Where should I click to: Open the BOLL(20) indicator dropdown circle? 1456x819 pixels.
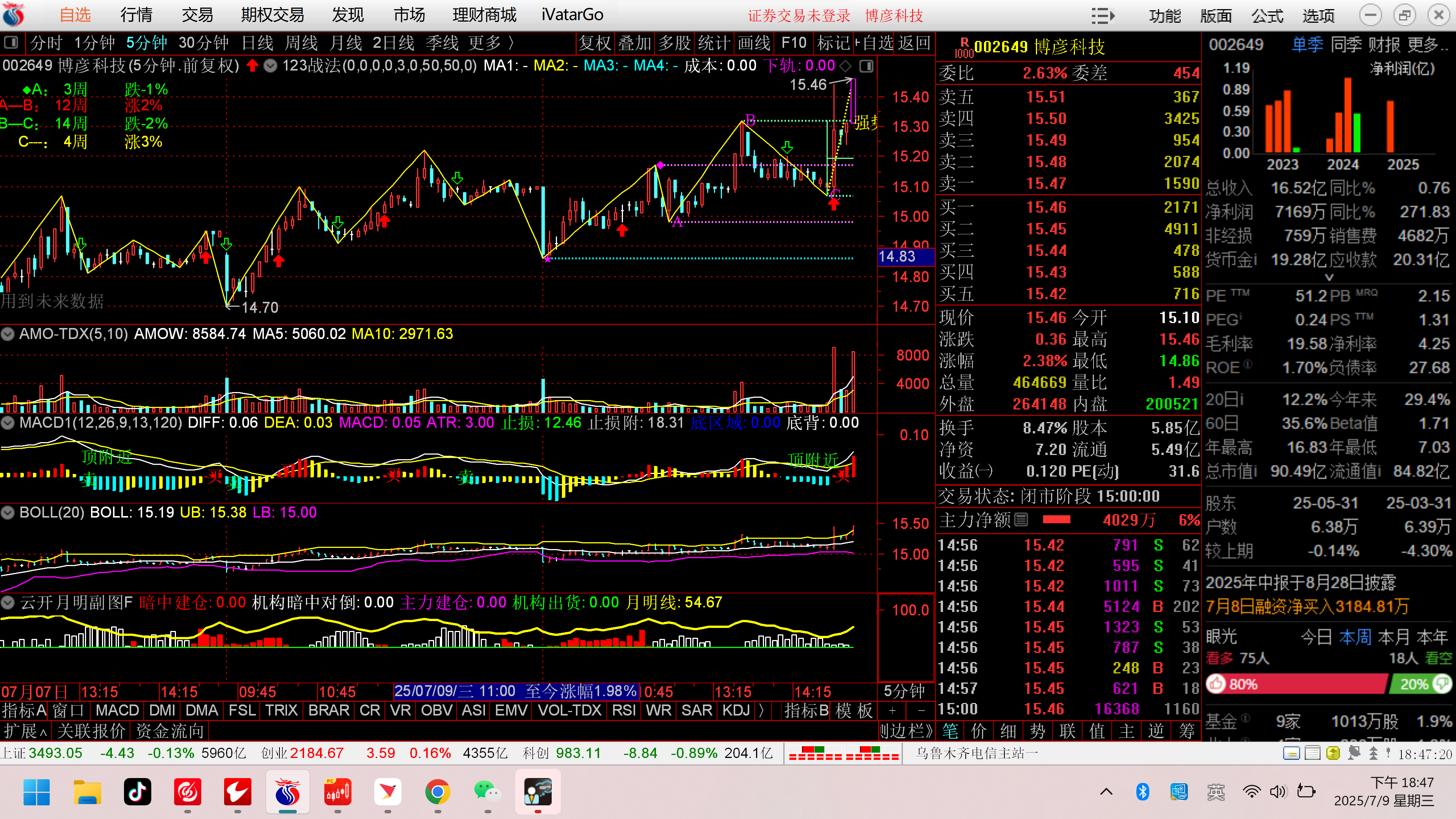pos(8,512)
